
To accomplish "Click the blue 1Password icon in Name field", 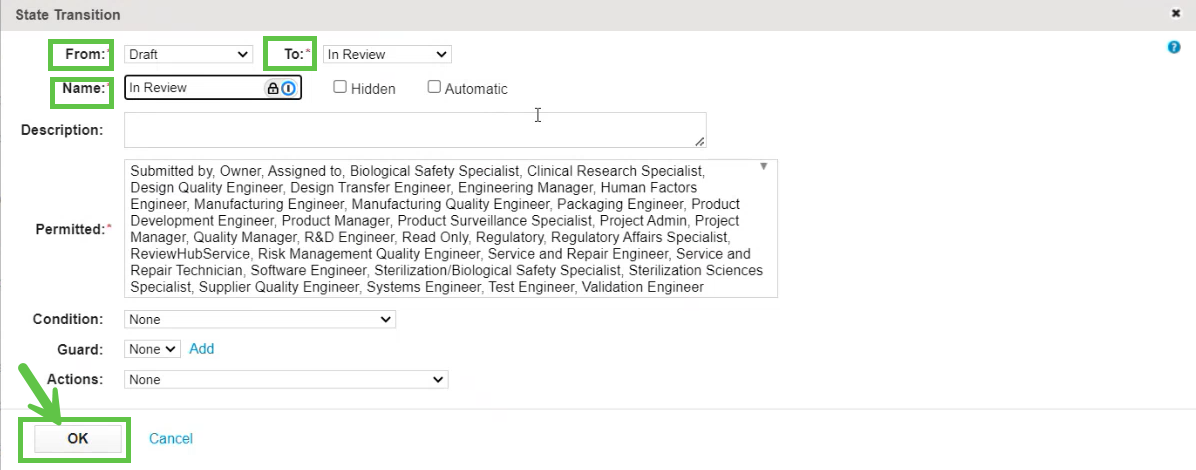I will point(288,88).
